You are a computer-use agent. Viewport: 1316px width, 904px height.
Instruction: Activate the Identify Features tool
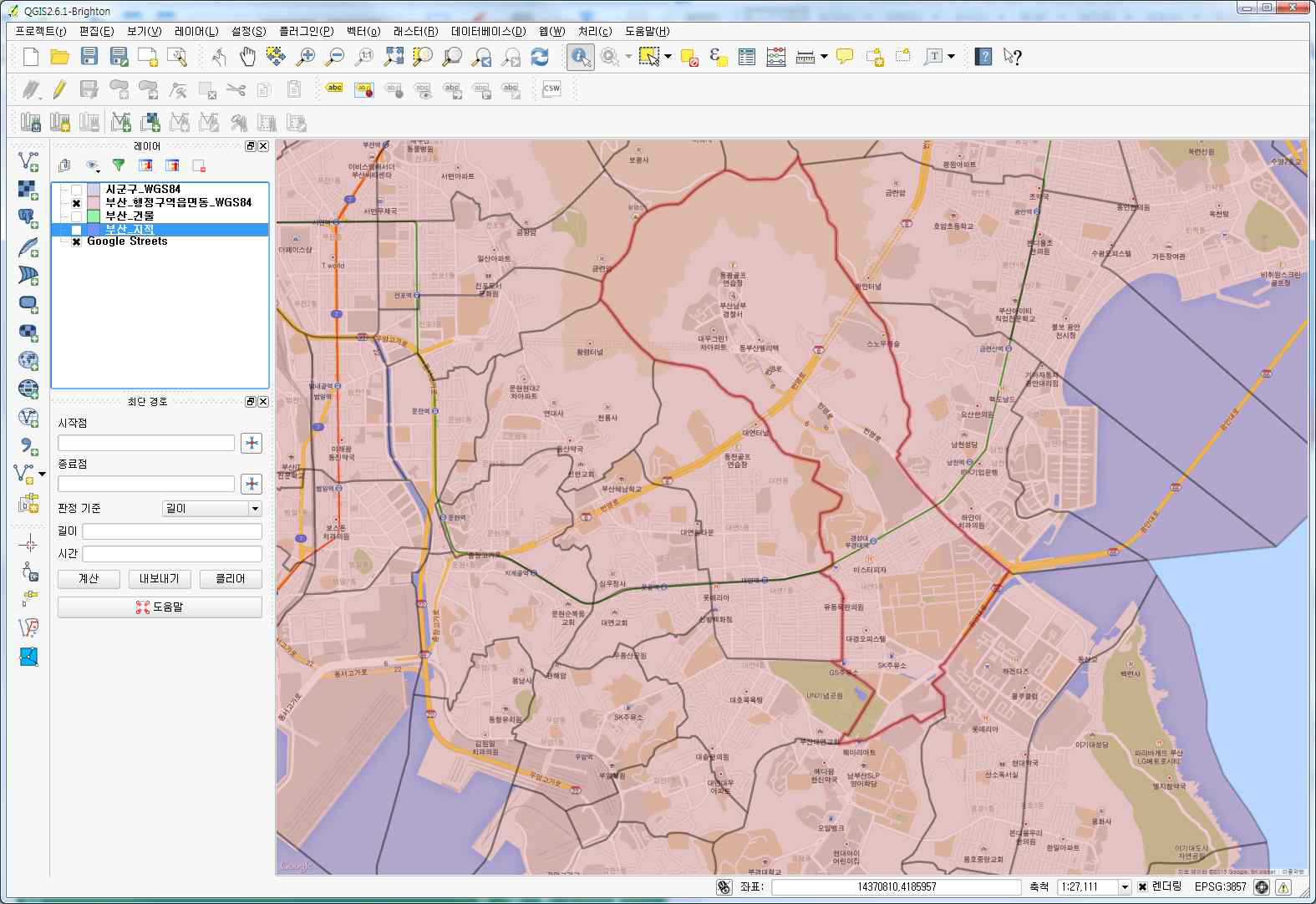click(x=581, y=57)
